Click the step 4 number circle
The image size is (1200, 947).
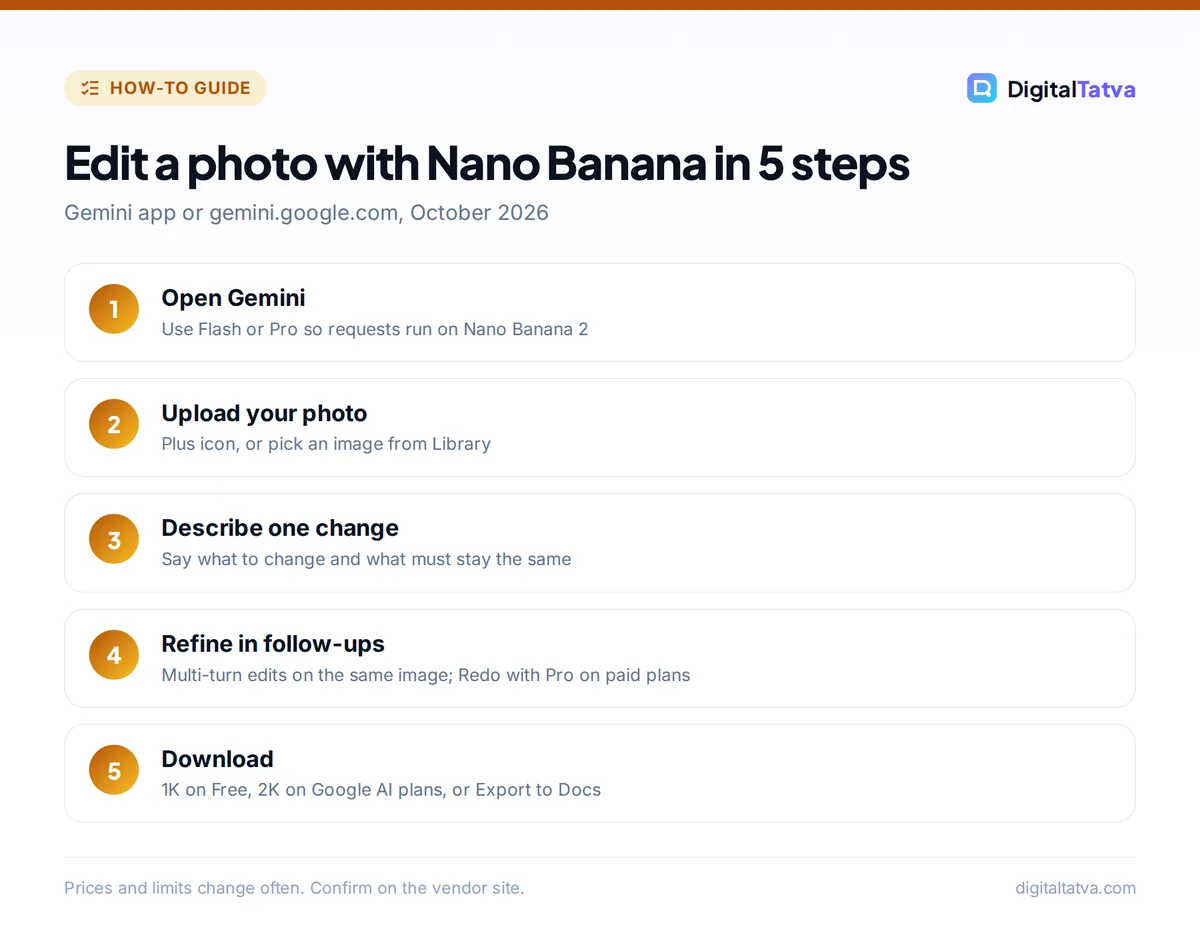[x=114, y=655]
